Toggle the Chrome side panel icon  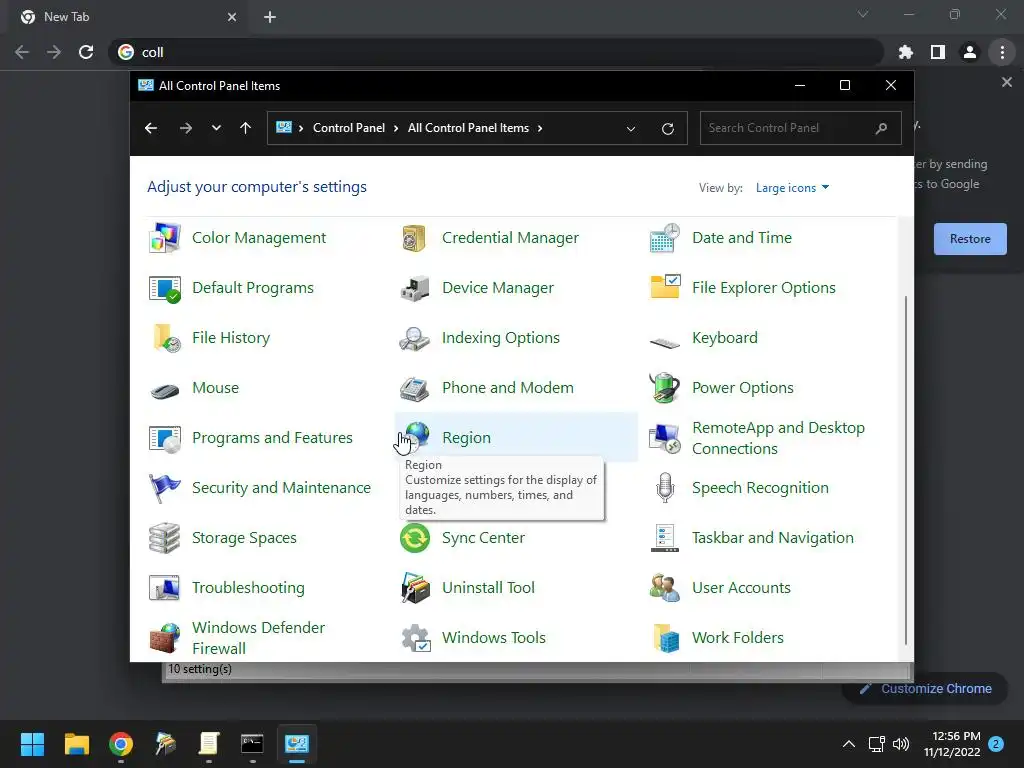pyautogui.click(x=937, y=52)
